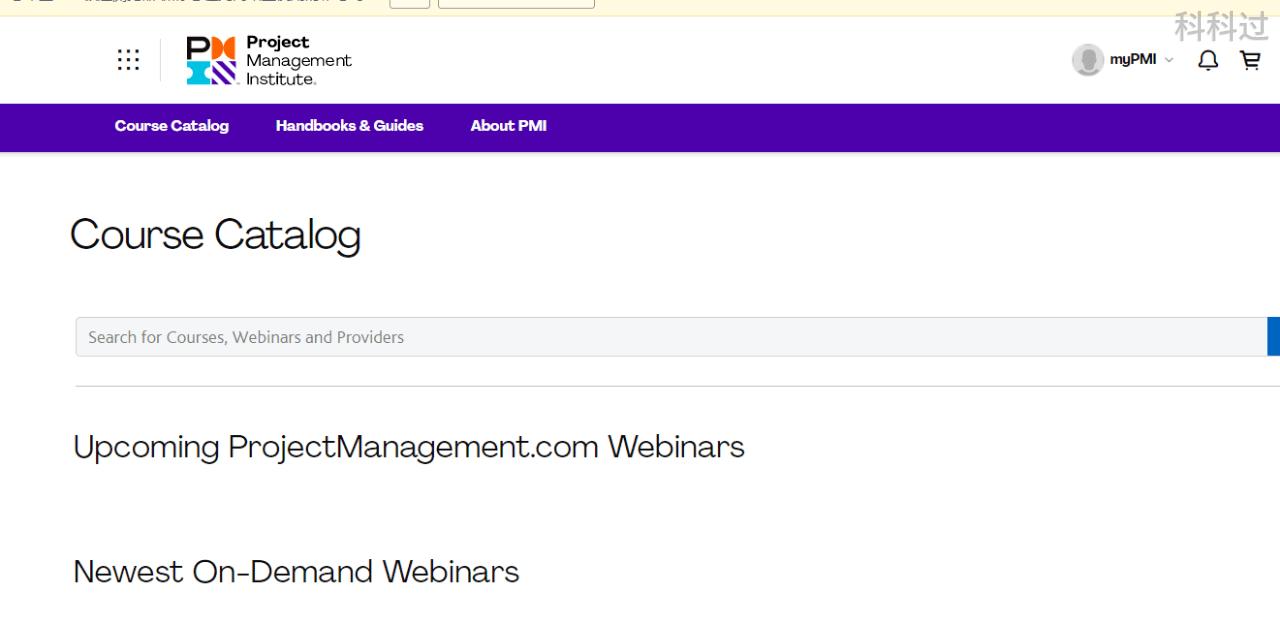The image size is (1280, 636).
Task: Click the user profile avatar
Action: (x=1087, y=60)
